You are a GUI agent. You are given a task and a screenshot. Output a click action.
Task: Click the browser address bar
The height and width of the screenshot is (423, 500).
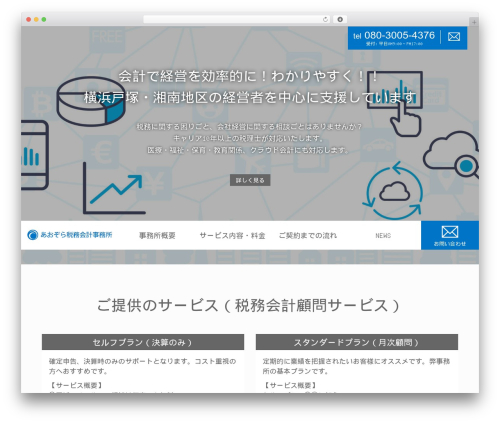tap(237, 20)
